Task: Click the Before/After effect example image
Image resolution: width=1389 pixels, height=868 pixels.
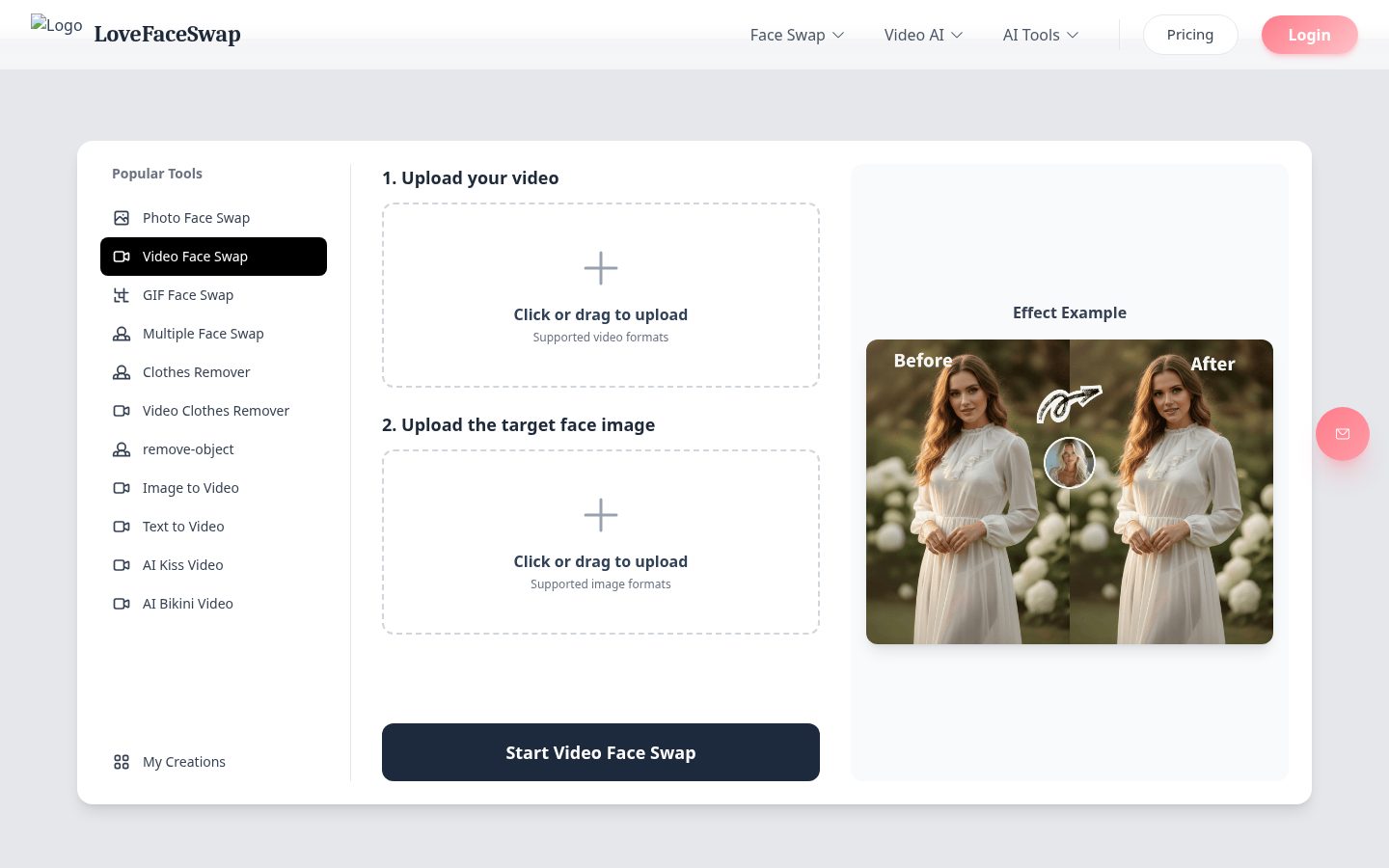Action: coord(1070,492)
